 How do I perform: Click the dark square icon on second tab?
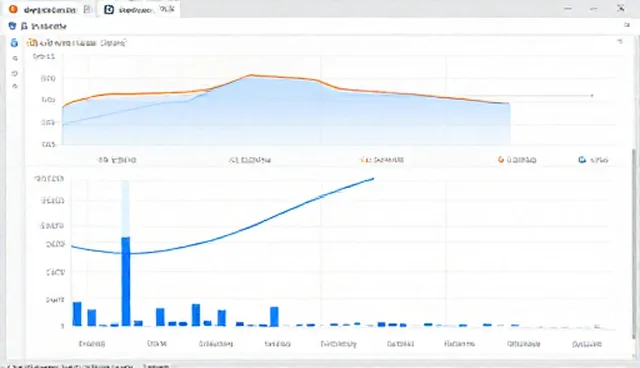point(109,9)
